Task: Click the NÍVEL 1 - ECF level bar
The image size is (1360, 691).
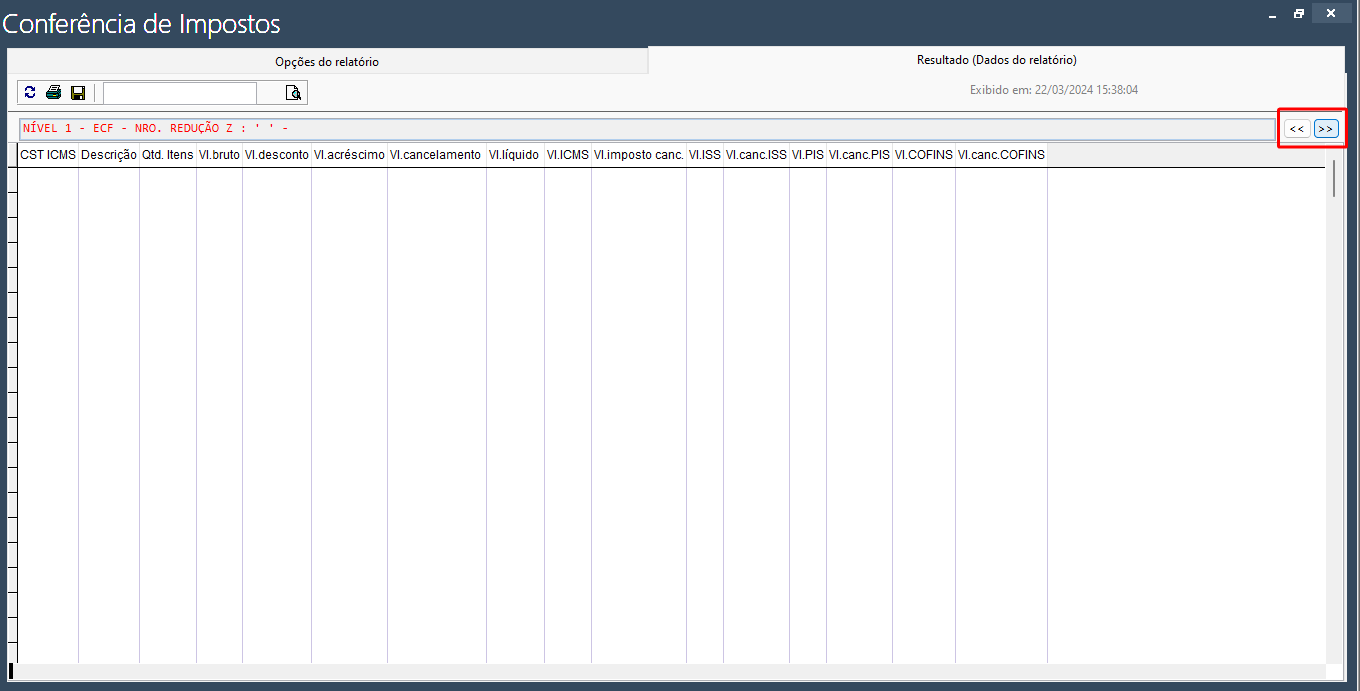Action: (647, 129)
